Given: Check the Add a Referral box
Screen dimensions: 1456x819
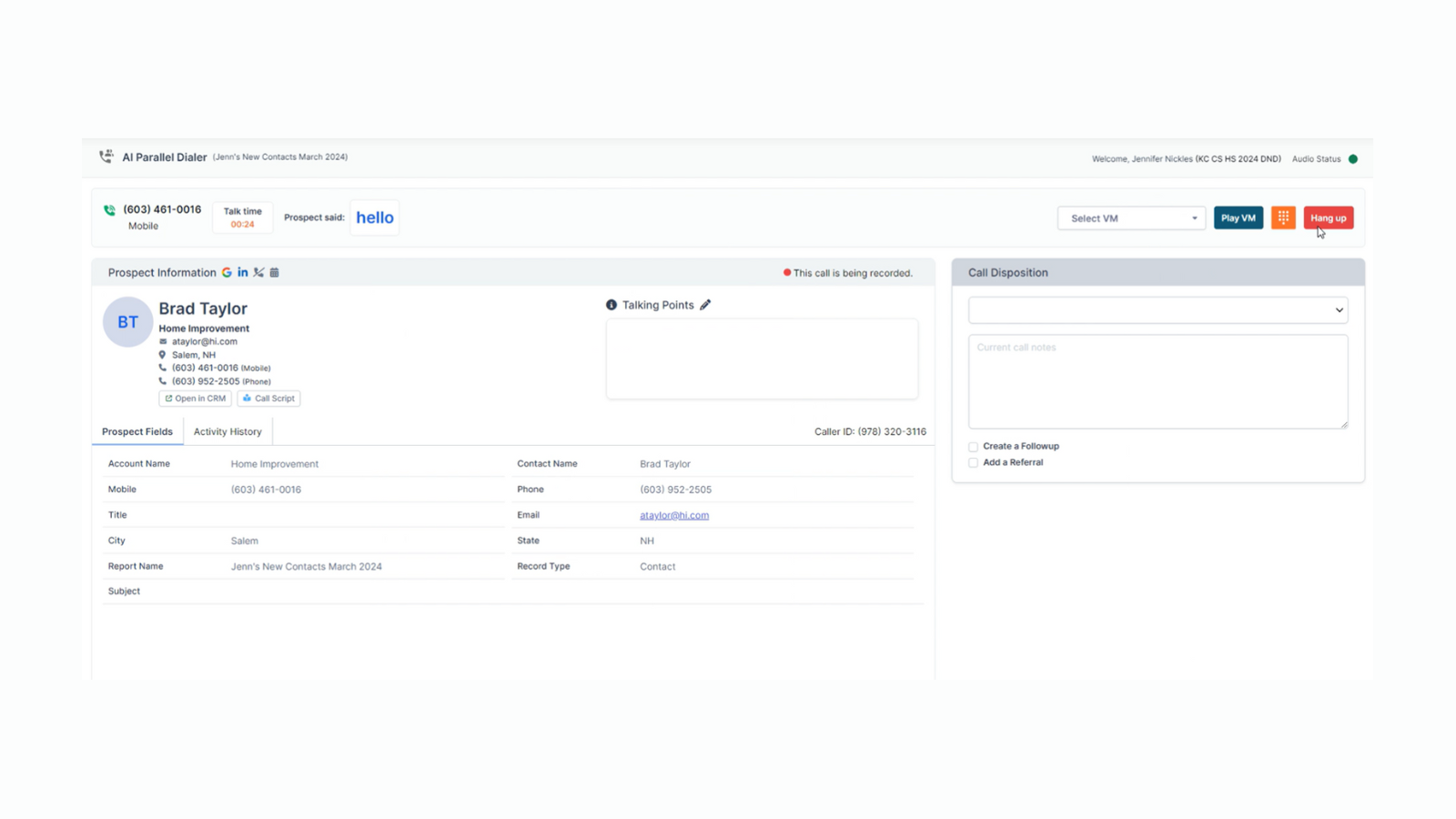Looking at the screenshot, I should (974, 463).
